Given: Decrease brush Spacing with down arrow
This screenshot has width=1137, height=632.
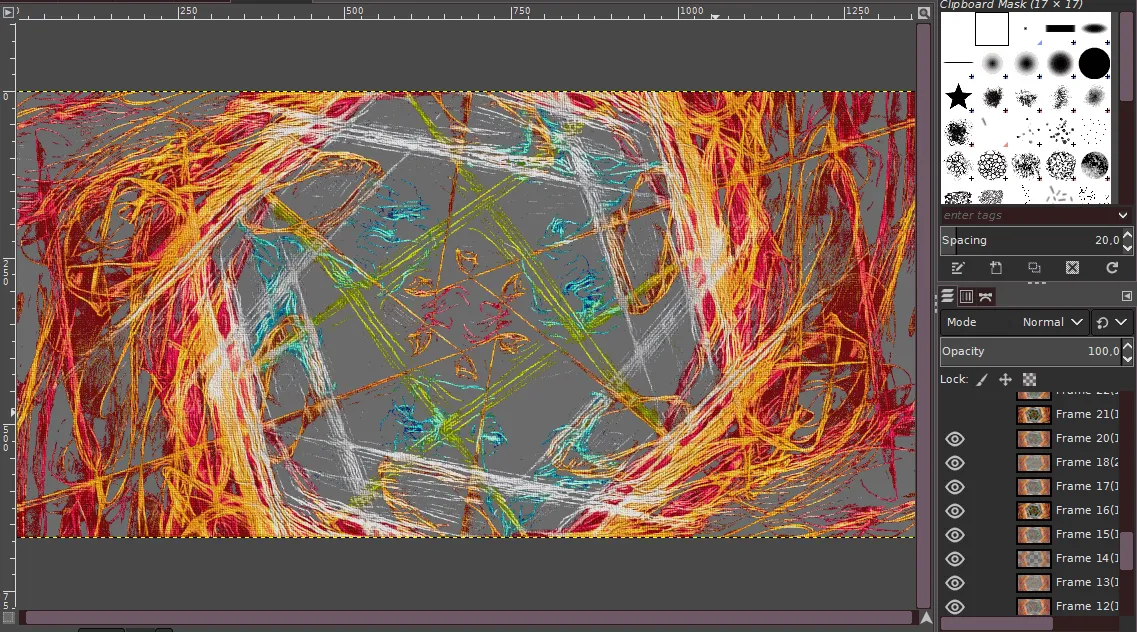Looking at the screenshot, I should click(1127, 247).
